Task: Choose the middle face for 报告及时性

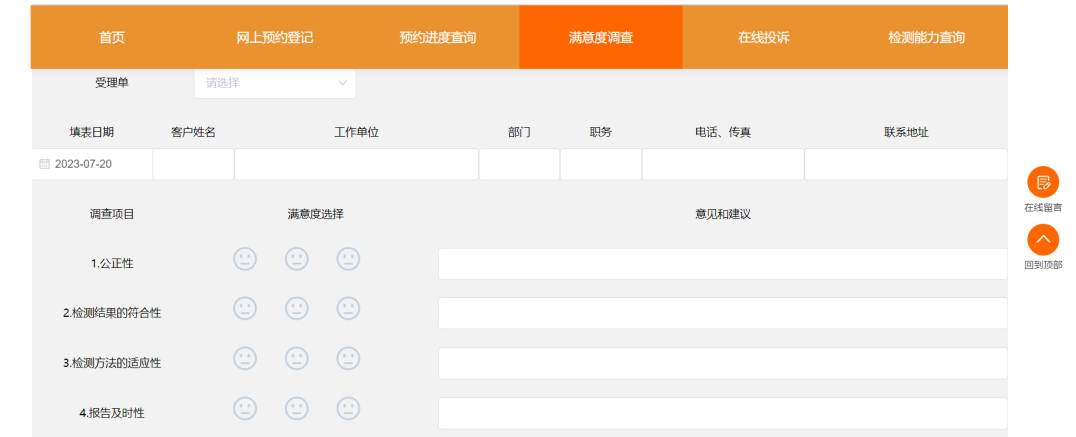Action: [x=296, y=408]
